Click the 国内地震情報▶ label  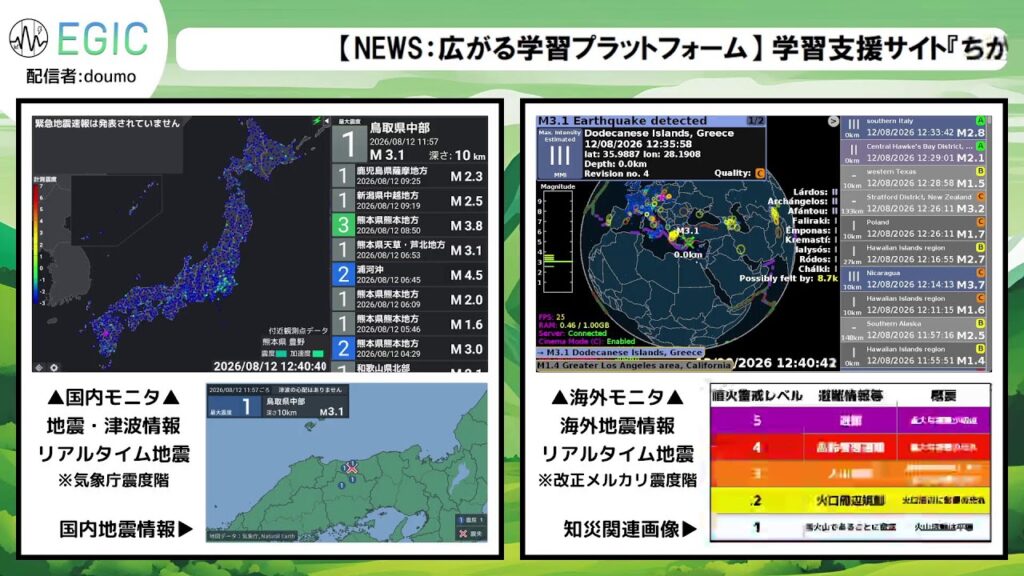(127, 529)
